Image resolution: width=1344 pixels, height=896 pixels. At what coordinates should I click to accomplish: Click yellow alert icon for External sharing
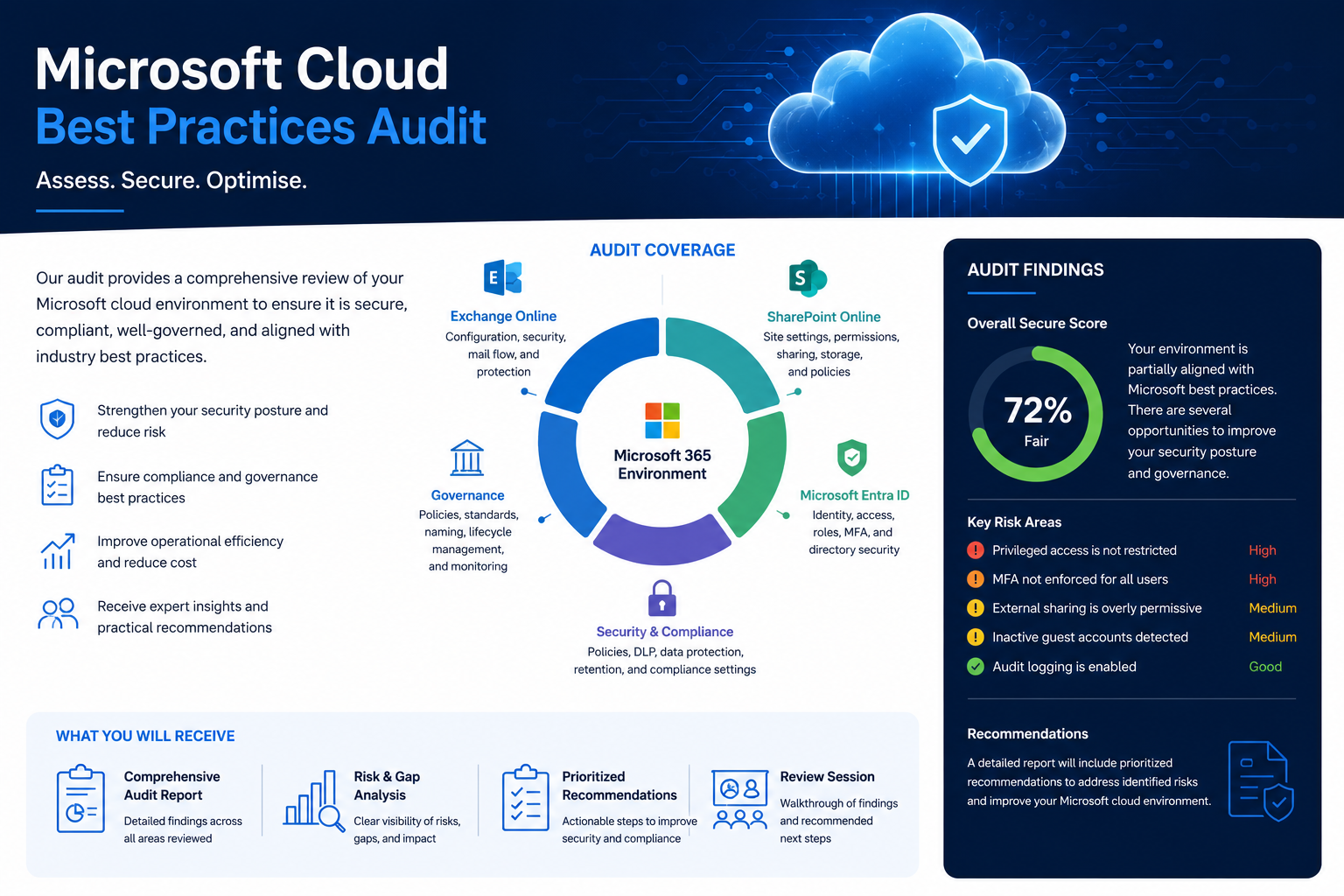tap(976, 608)
